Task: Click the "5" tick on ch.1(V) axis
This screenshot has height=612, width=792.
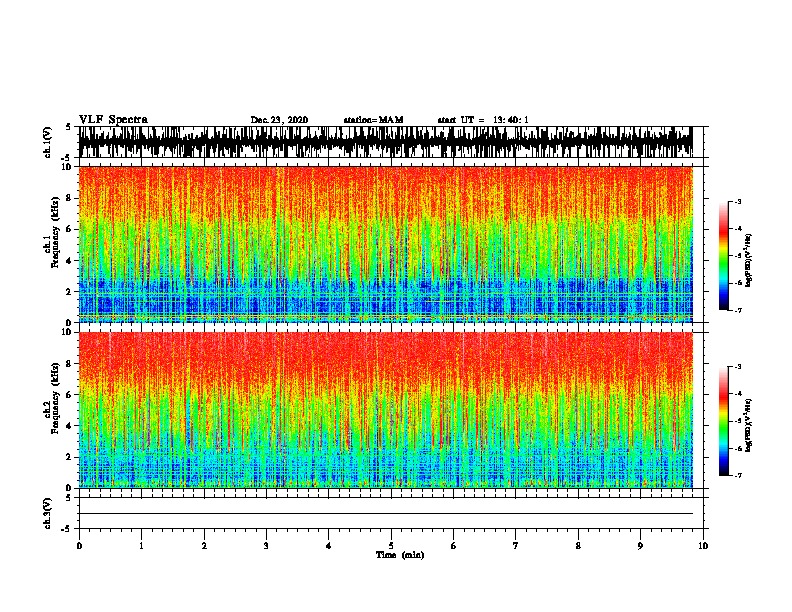Action: (69, 127)
